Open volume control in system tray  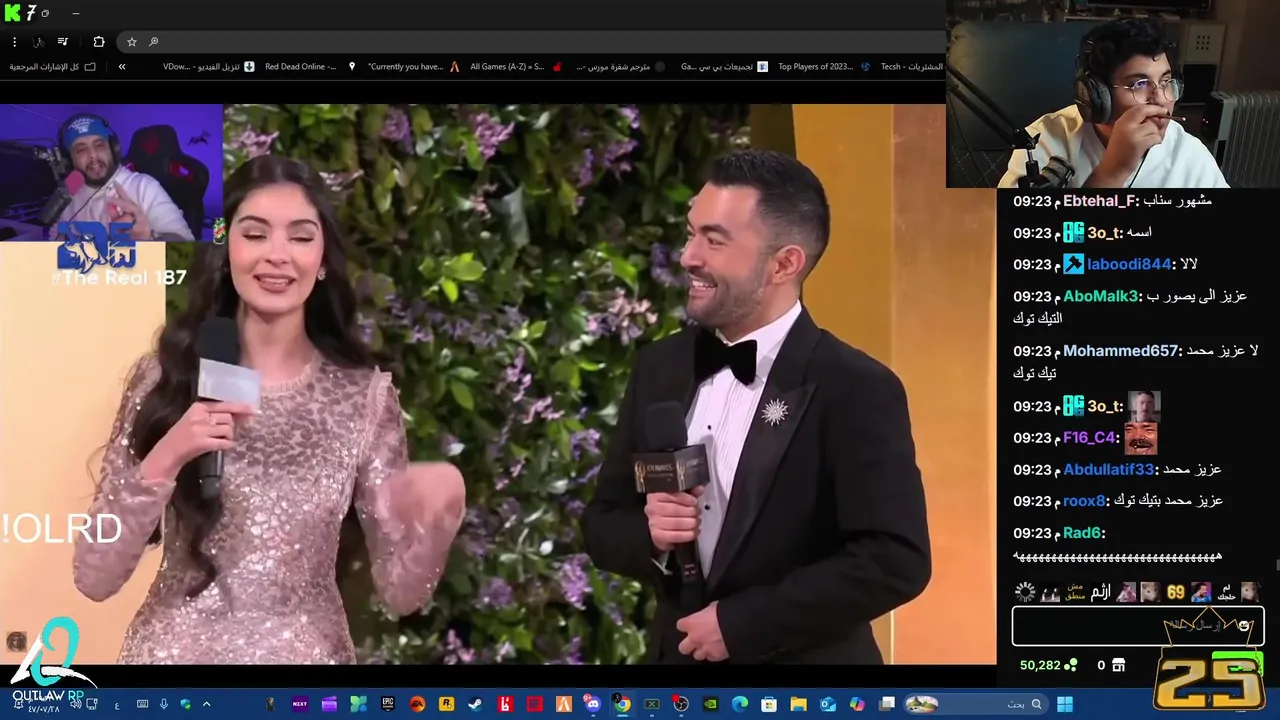coord(75,703)
